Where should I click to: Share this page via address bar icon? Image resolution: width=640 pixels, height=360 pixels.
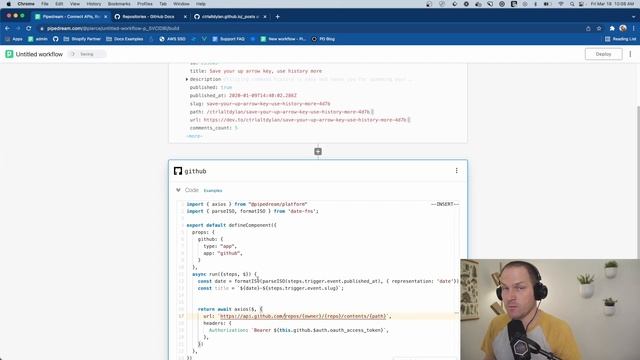(x=588, y=28)
